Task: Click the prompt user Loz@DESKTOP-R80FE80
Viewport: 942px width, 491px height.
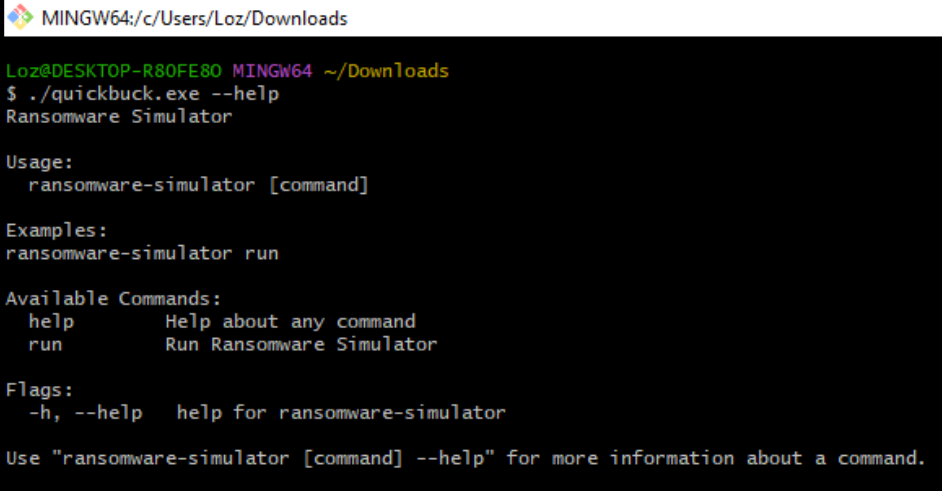Action: (x=114, y=71)
